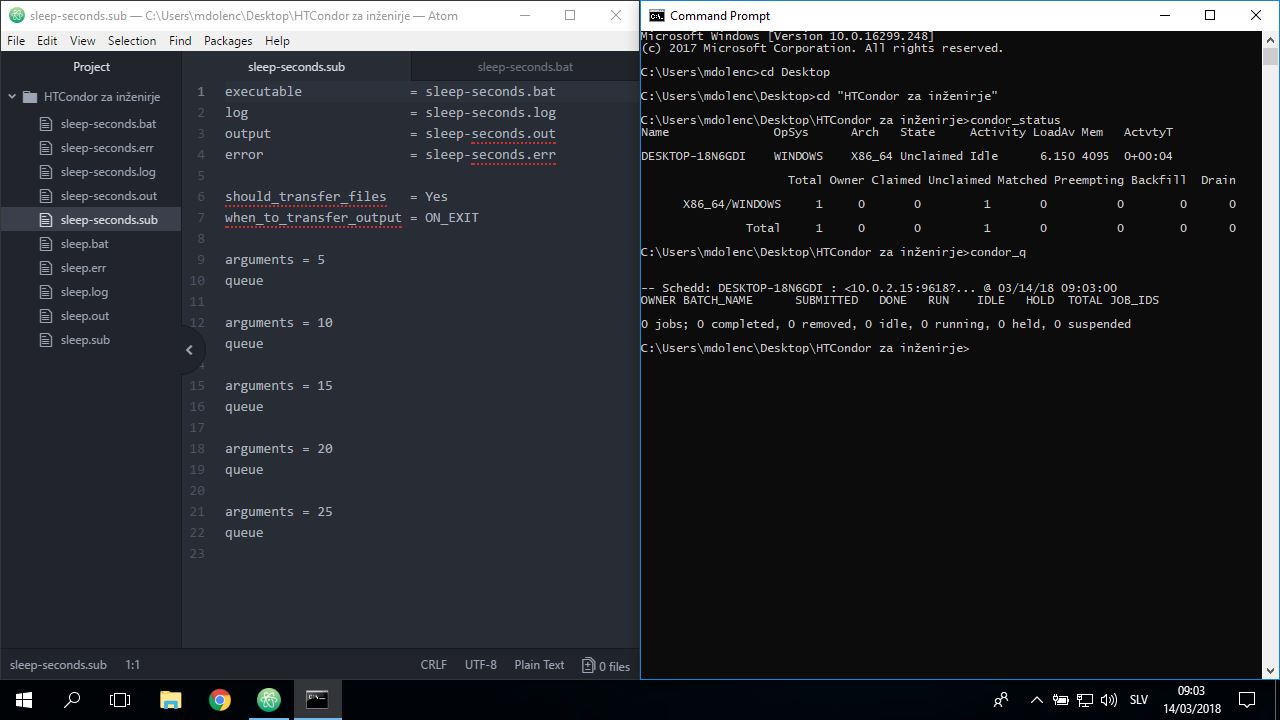
Task: Open Google Chrome from the taskbar
Action: 220,700
